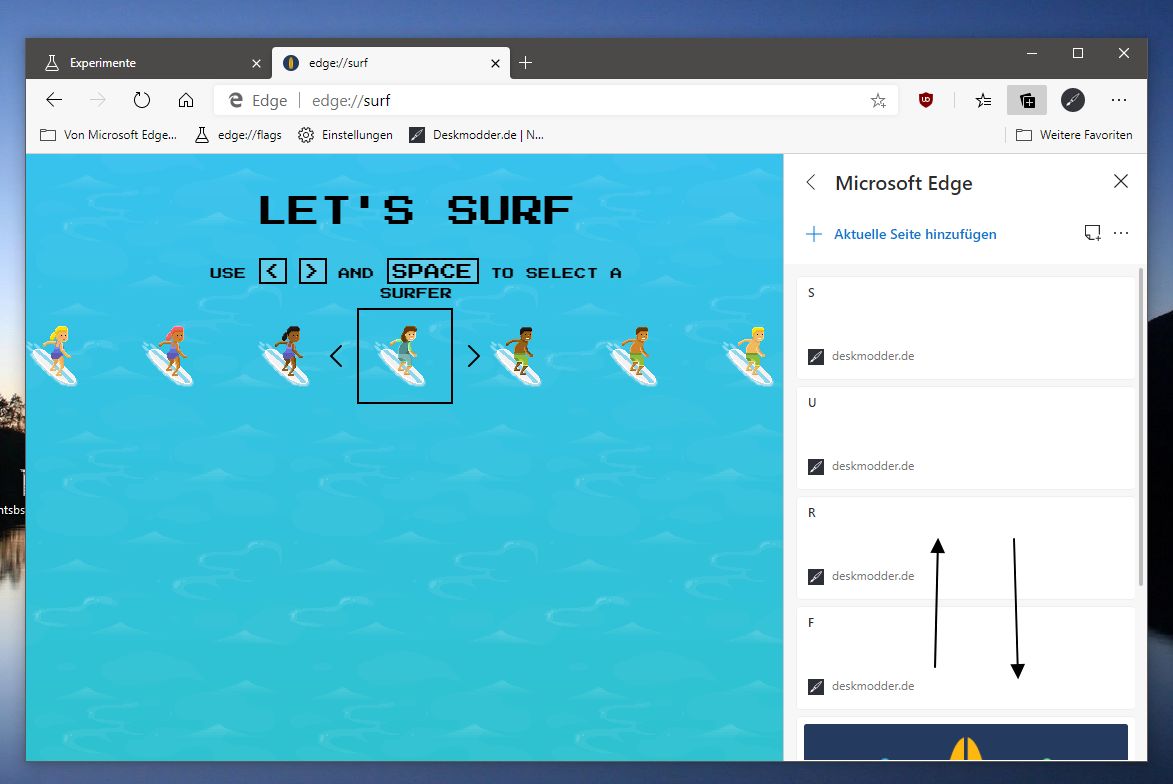The height and width of the screenshot is (784, 1173).
Task: Minimize the Edge window
Action: tap(1032, 53)
